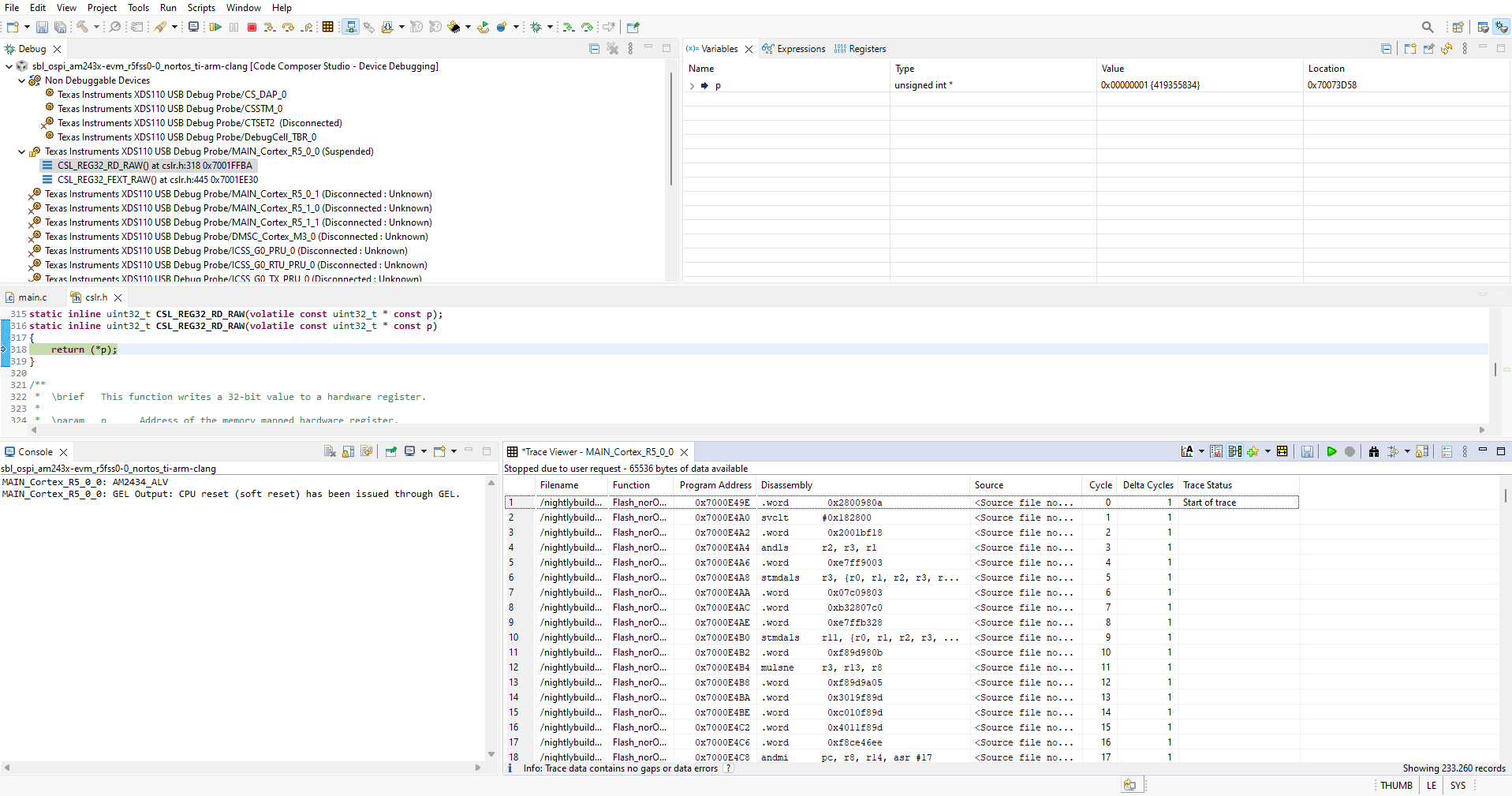Image resolution: width=1512 pixels, height=796 pixels.
Task: Select CSL_REG32_FEXT_RAW() stack frame
Action: [x=158, y=180]
